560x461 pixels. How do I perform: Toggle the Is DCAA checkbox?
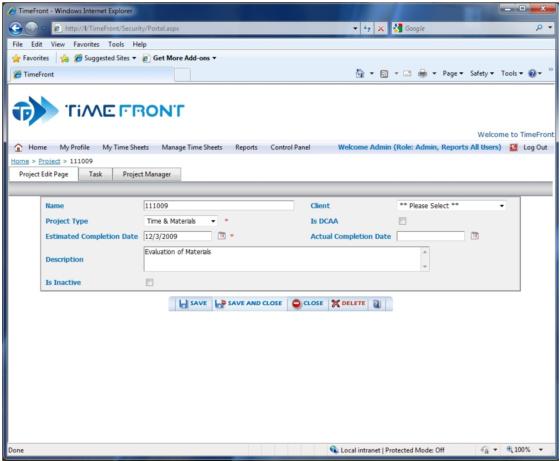(x=402, y=221)
